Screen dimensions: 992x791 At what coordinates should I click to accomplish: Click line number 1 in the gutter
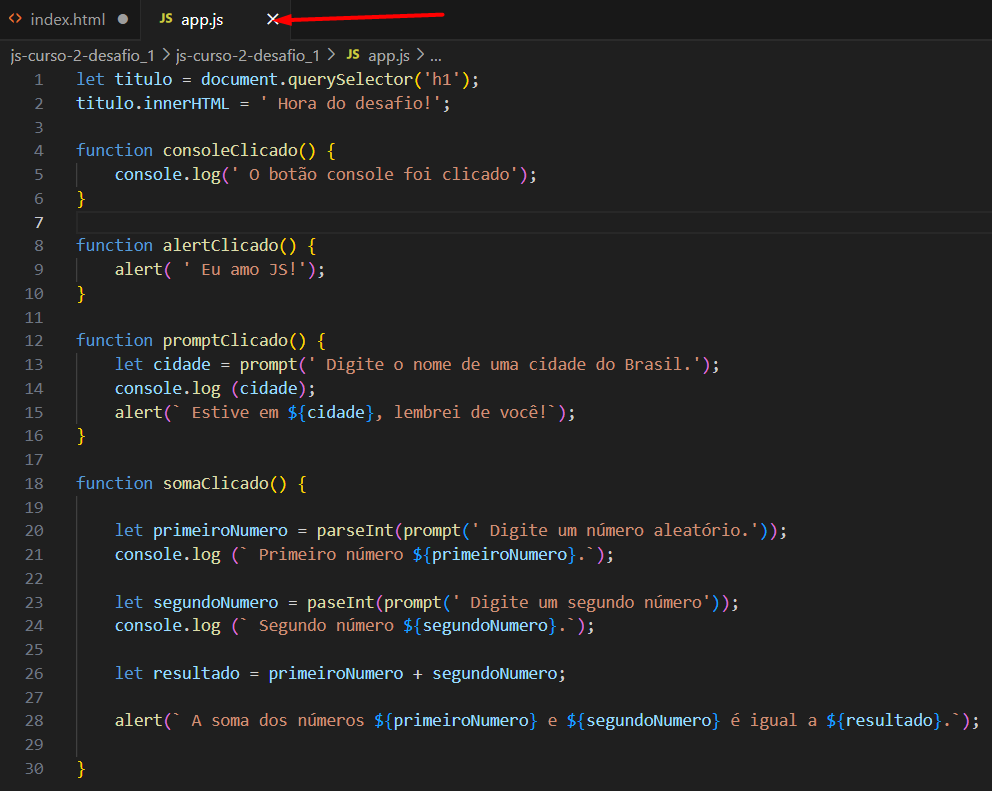[39, 80]
